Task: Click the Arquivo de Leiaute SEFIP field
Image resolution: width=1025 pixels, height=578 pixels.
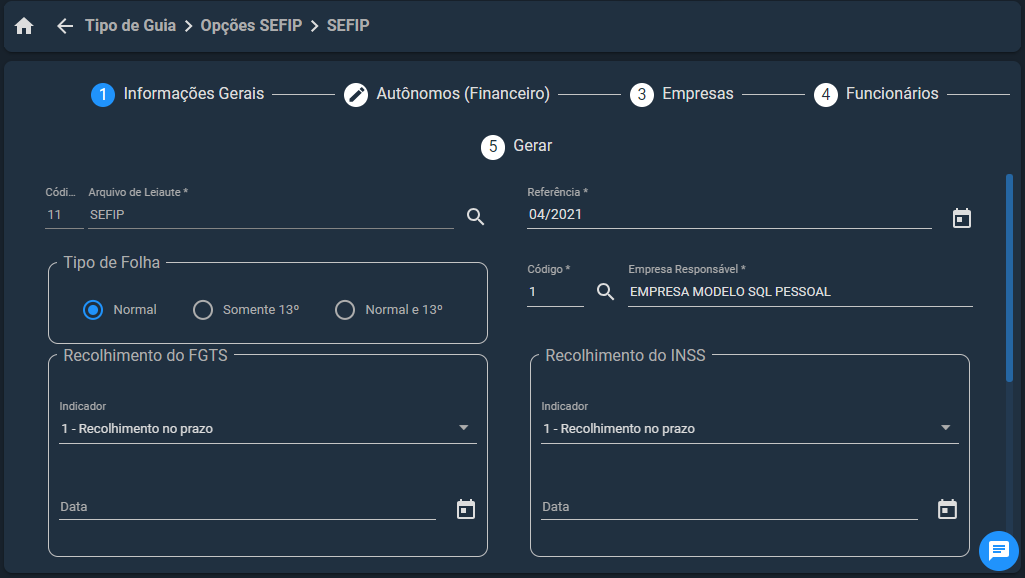Action: (x=271, y=215)
